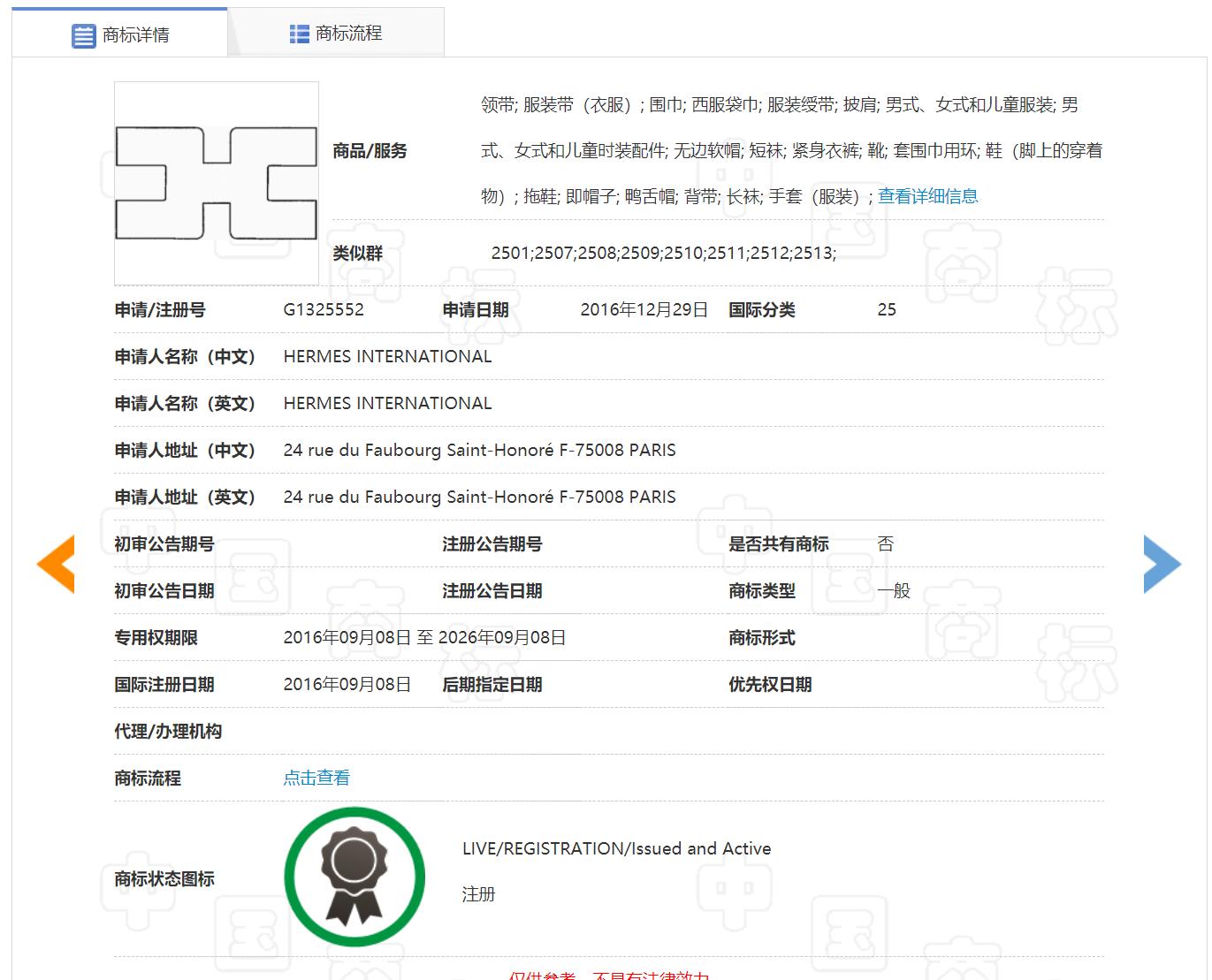Click the 优先权日期 label
The image size is (1212, 980).
[x=770, y=684]
